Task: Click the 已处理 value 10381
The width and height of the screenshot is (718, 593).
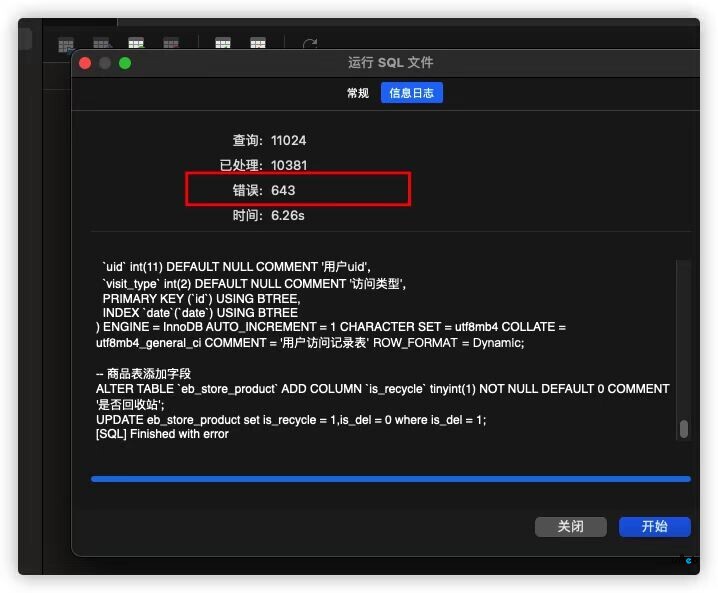Action: click(x=288, y=165)
